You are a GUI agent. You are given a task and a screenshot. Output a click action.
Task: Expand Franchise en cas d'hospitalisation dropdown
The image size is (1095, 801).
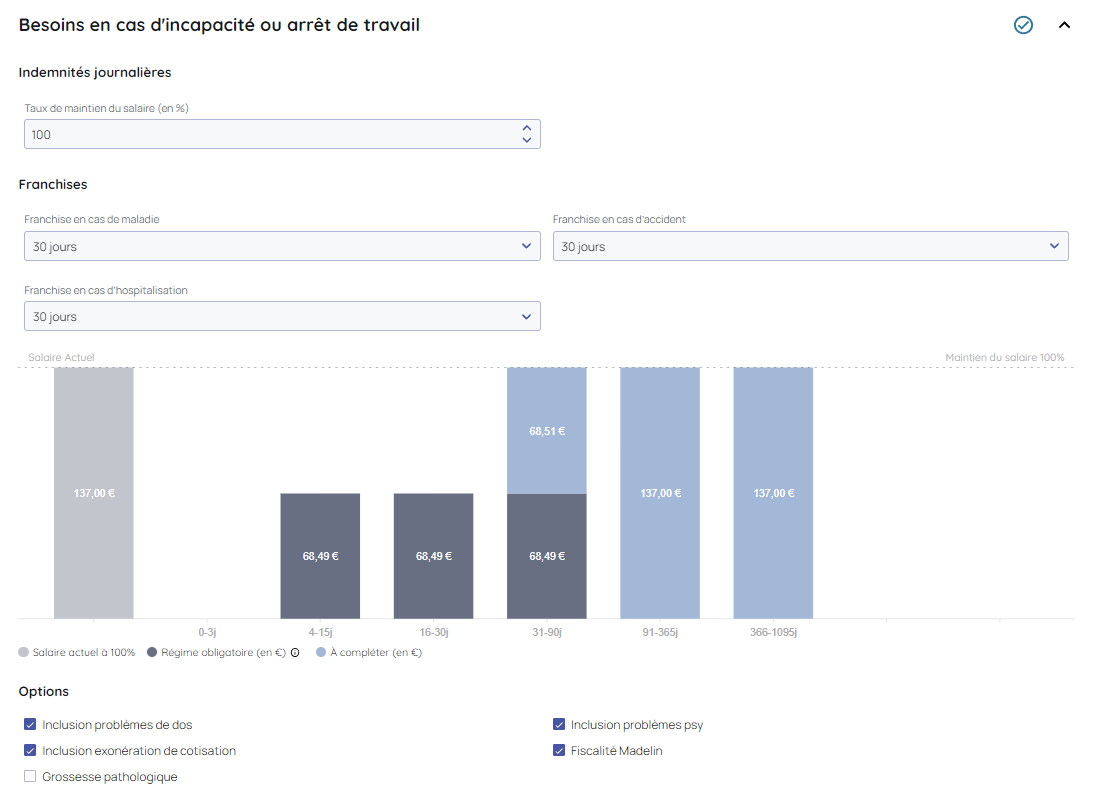tap(282, 316)
